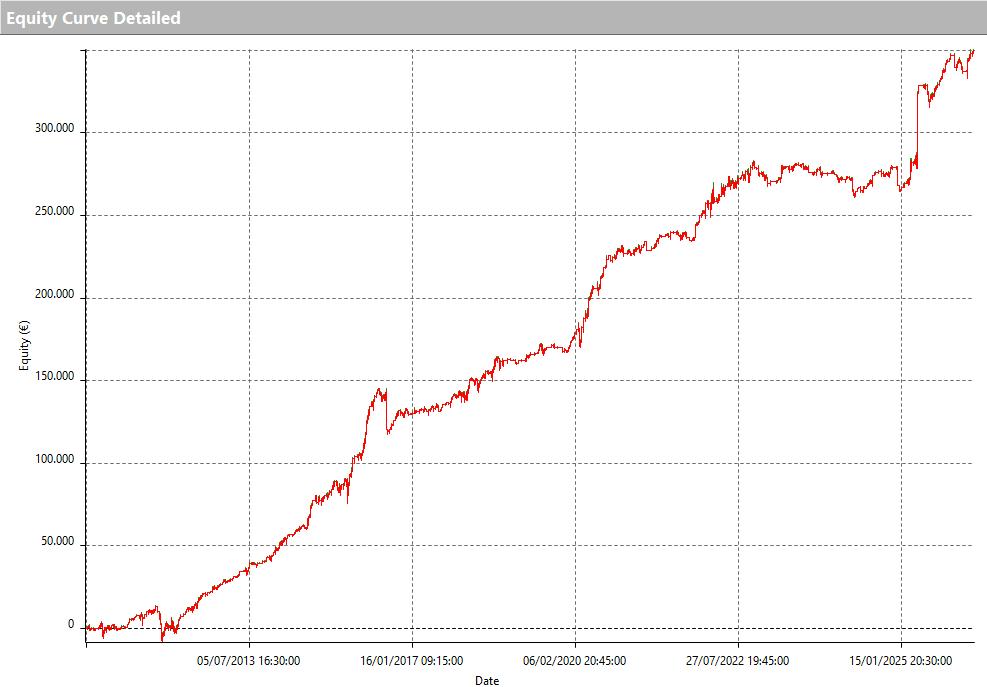Screen dimensions: 987x687
Task: Click the 0 equity axis value
Action: [x=71, y=625]
